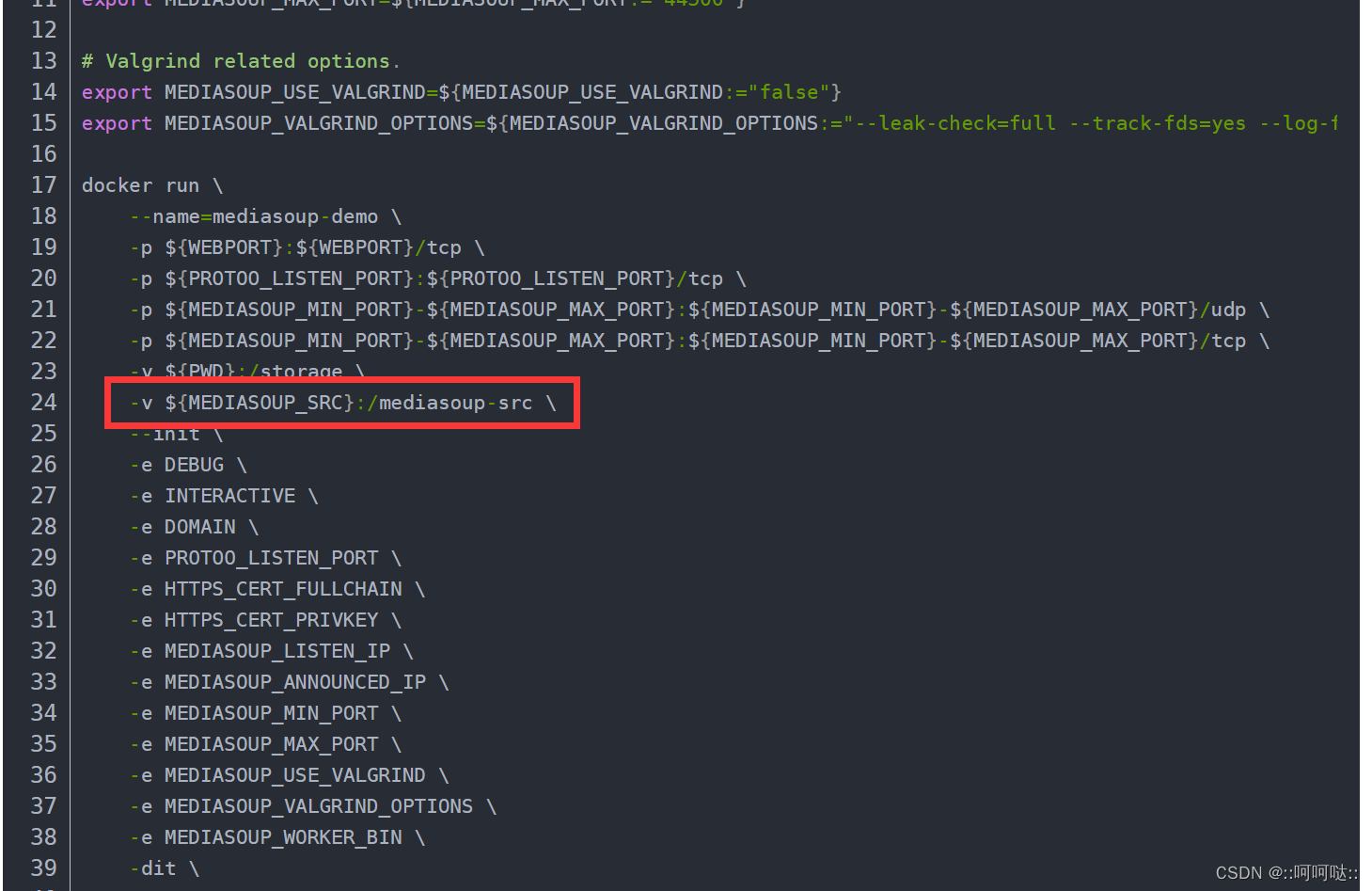Click the '"false"' string value on line 14
1372x891 pixels.
789,92
